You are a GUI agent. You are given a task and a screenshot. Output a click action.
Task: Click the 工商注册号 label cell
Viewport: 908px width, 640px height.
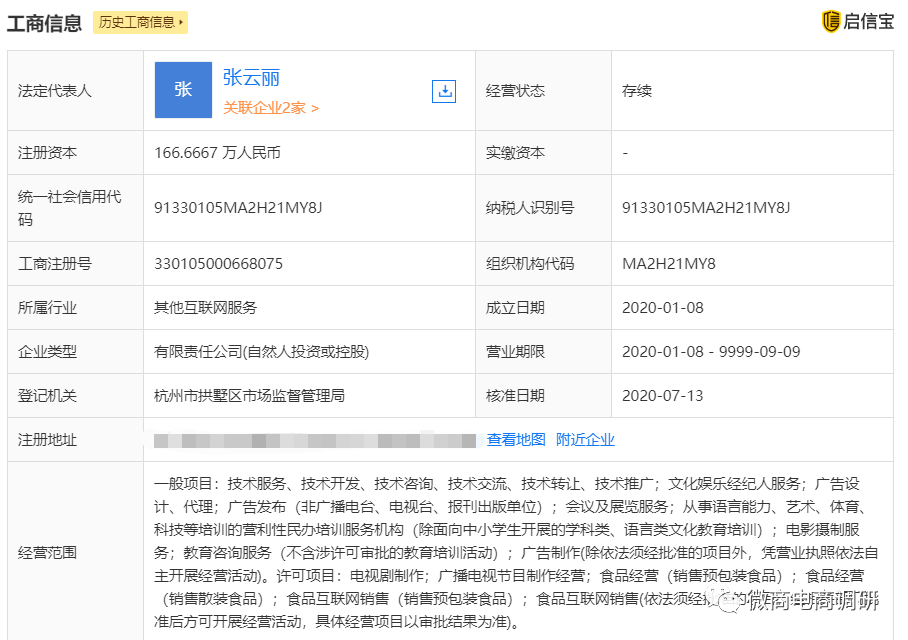[x=75, y=264]
